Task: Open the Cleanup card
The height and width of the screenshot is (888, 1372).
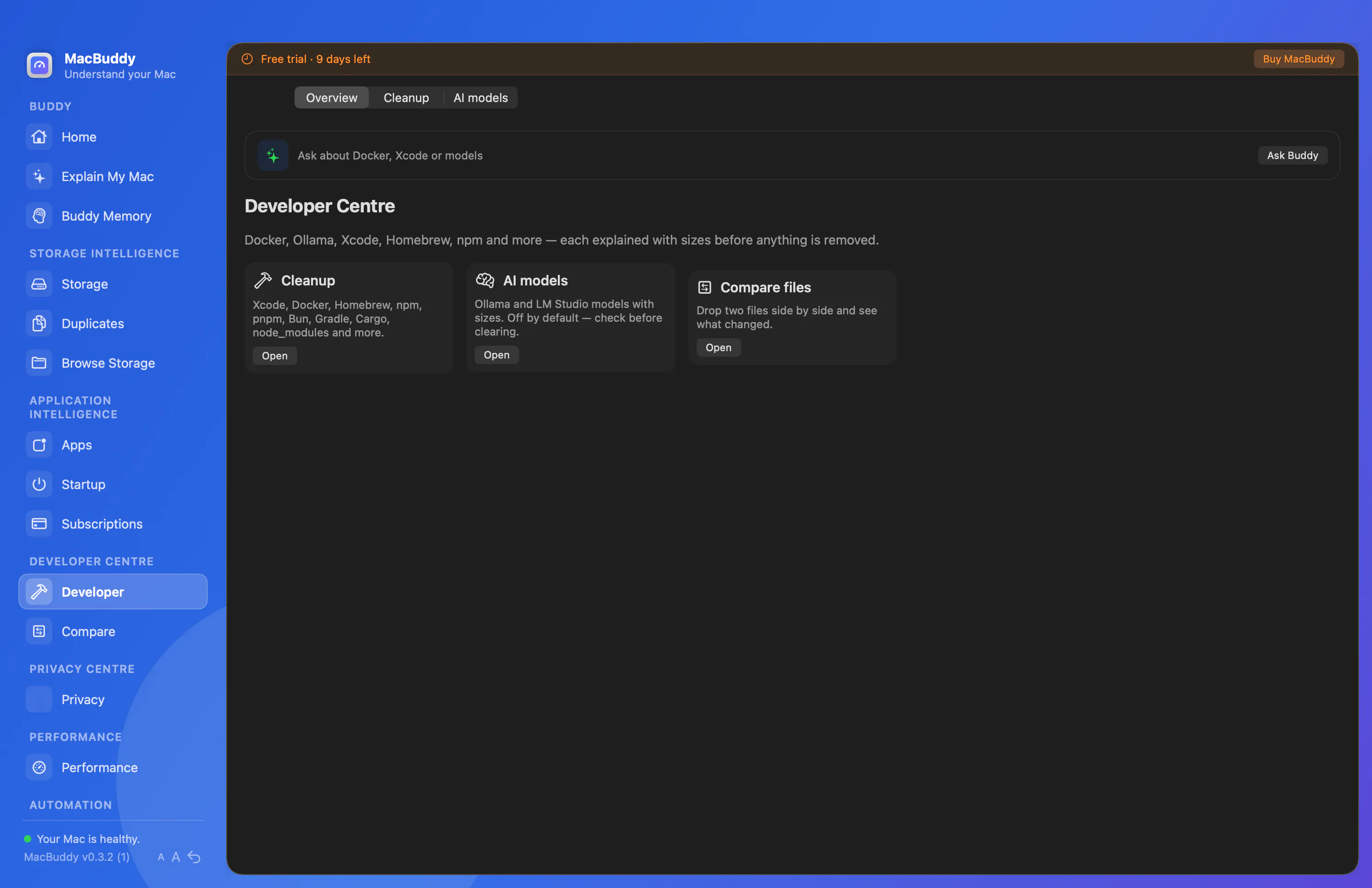Action: coord(274,356)
